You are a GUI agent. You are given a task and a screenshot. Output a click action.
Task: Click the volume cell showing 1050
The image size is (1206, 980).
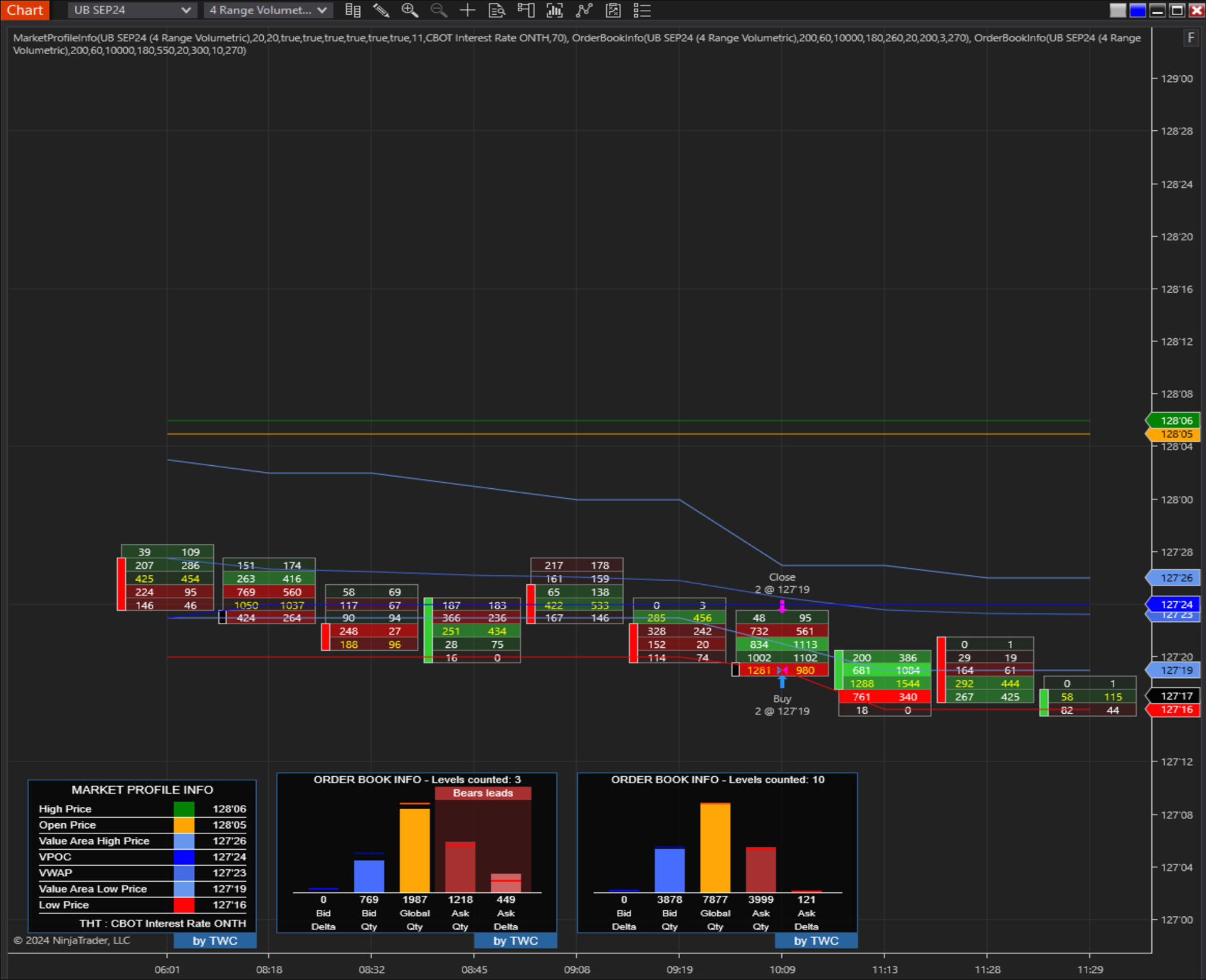pos(246,605)
